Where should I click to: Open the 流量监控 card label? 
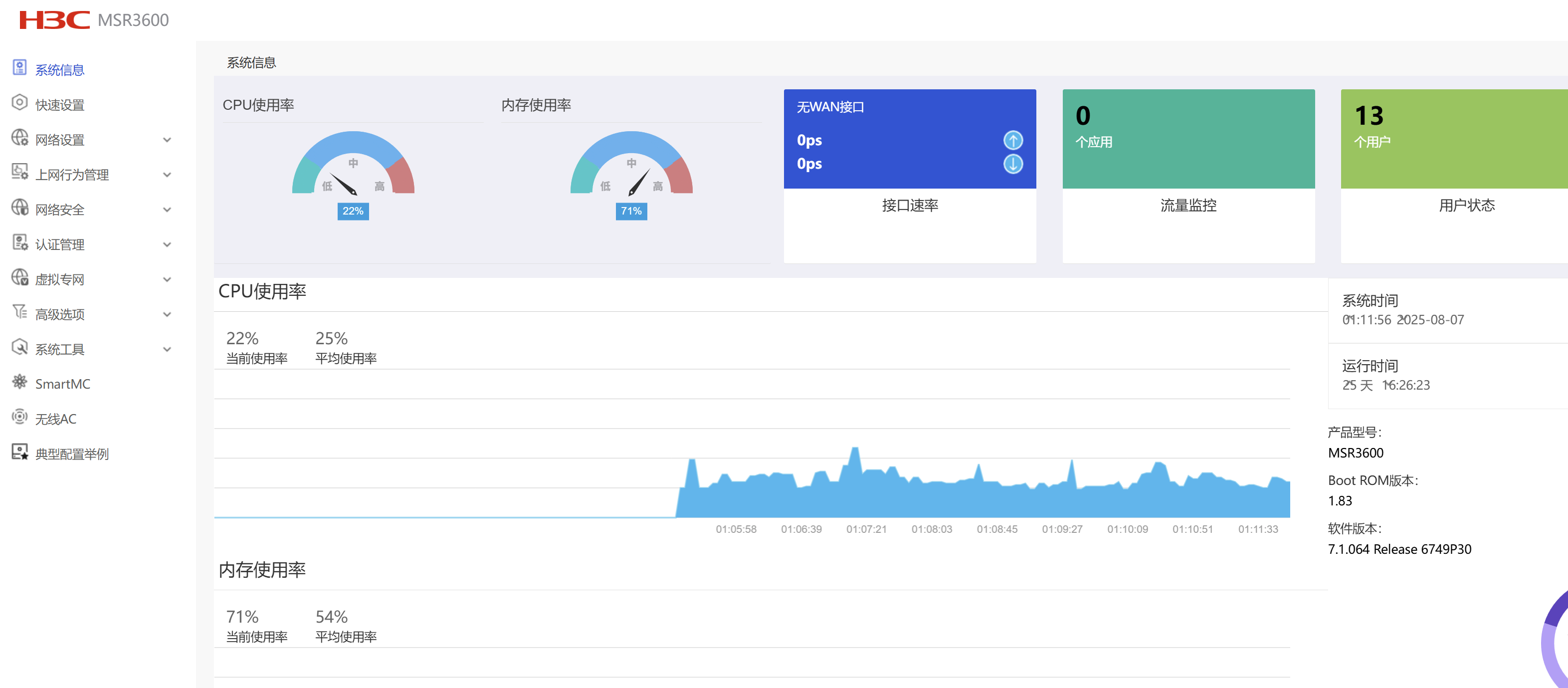pyautogui.click(x=1187, y=206)
